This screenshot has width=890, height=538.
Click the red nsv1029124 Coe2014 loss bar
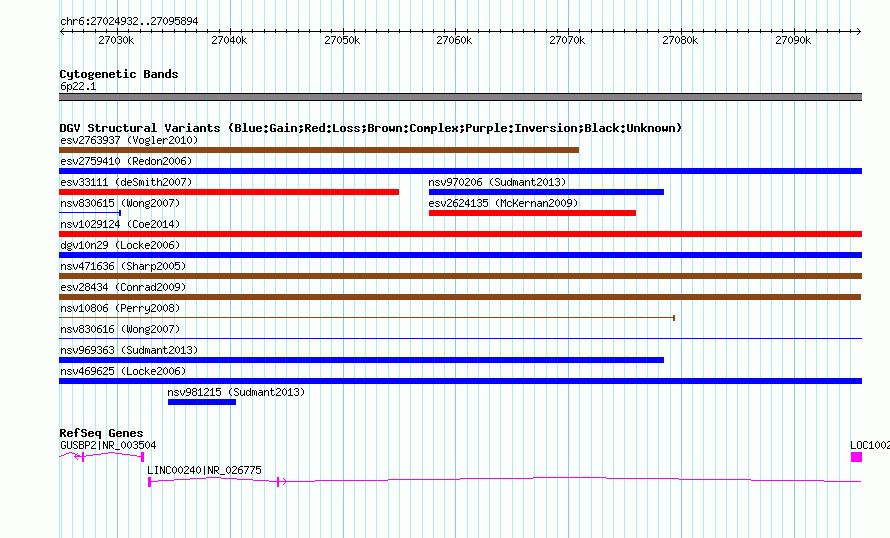click(x=460, y=234)
